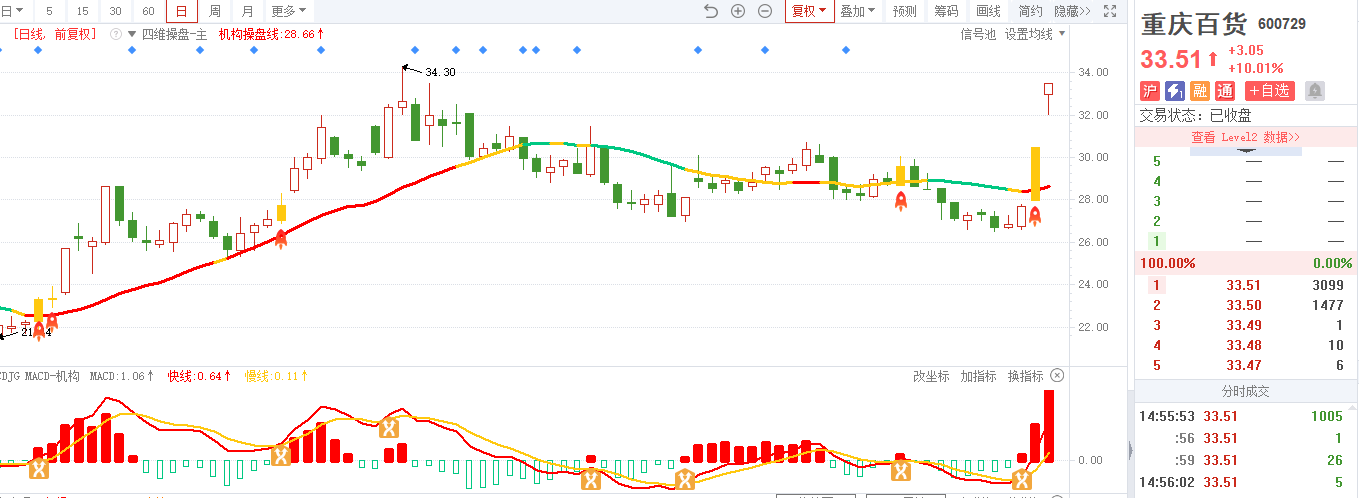The height and width of the screenshot is (498, 1359).
Task: Toggle the 画线 drawing tools
Action: click(988, 11)
